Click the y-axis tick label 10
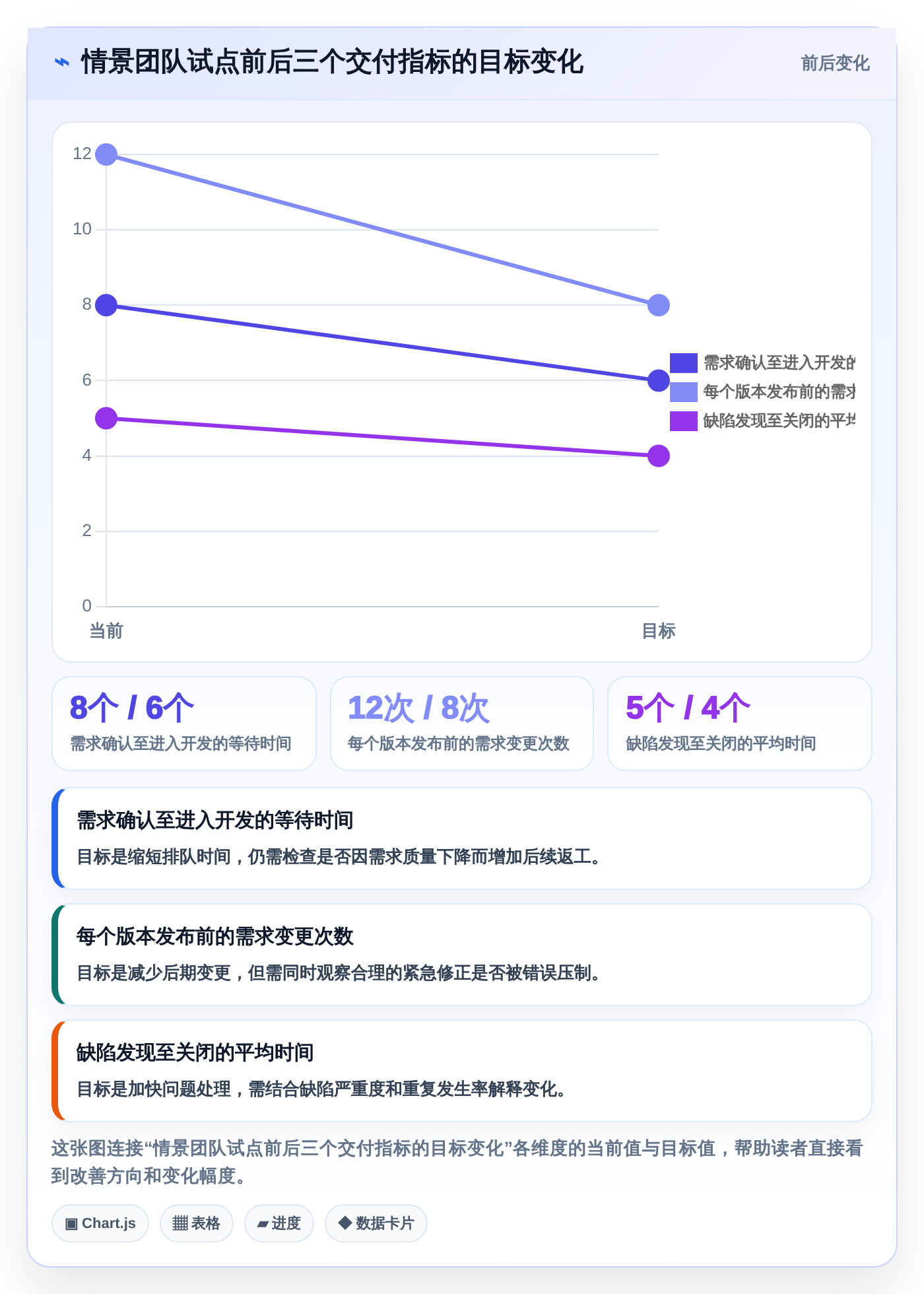 [82, 229]
